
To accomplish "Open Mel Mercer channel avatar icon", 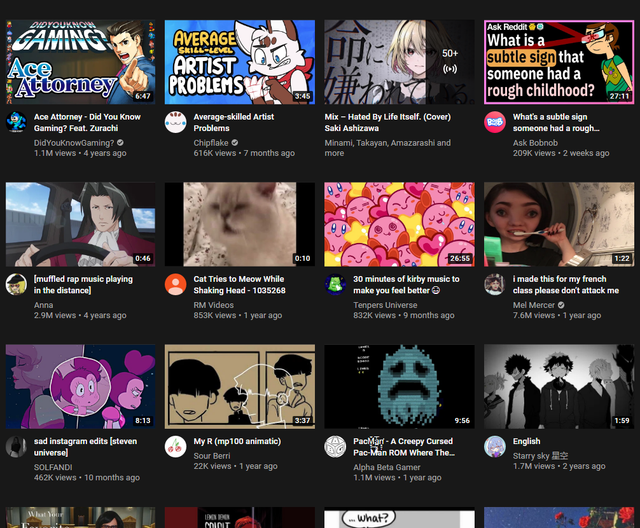I will pyautogui.click(x=495, y=284).
